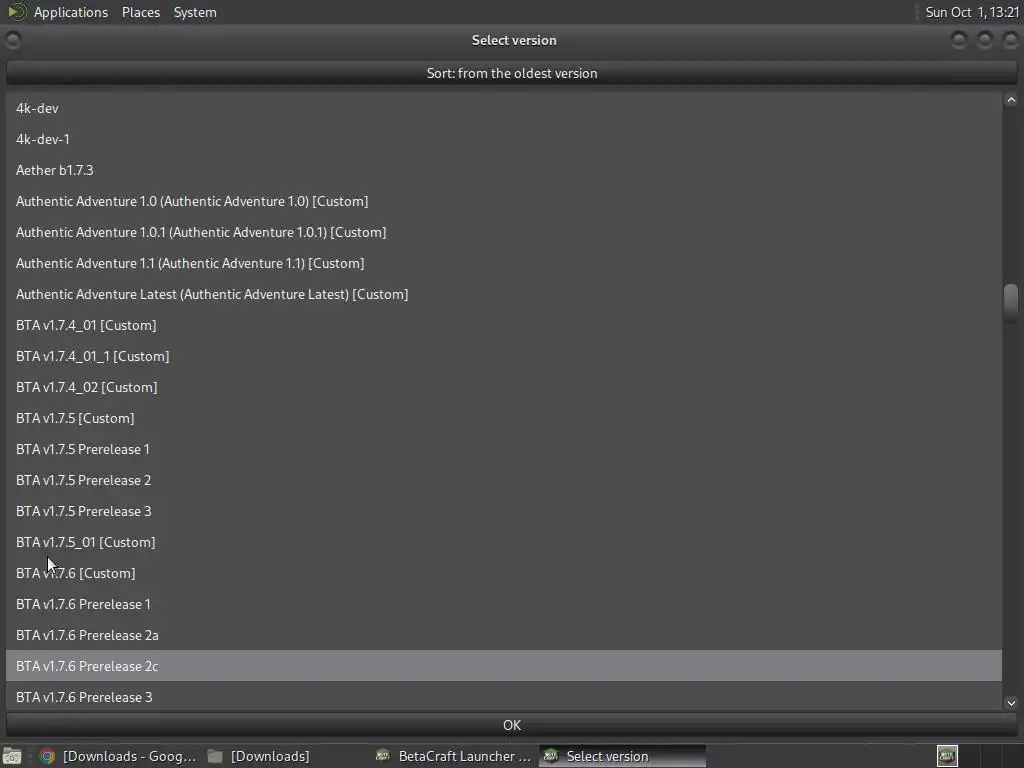Viewport: 1024px width, 768px height.
Task: Select BTA v1.7.6 [Custom]
Action: click(x=504, y=573)
